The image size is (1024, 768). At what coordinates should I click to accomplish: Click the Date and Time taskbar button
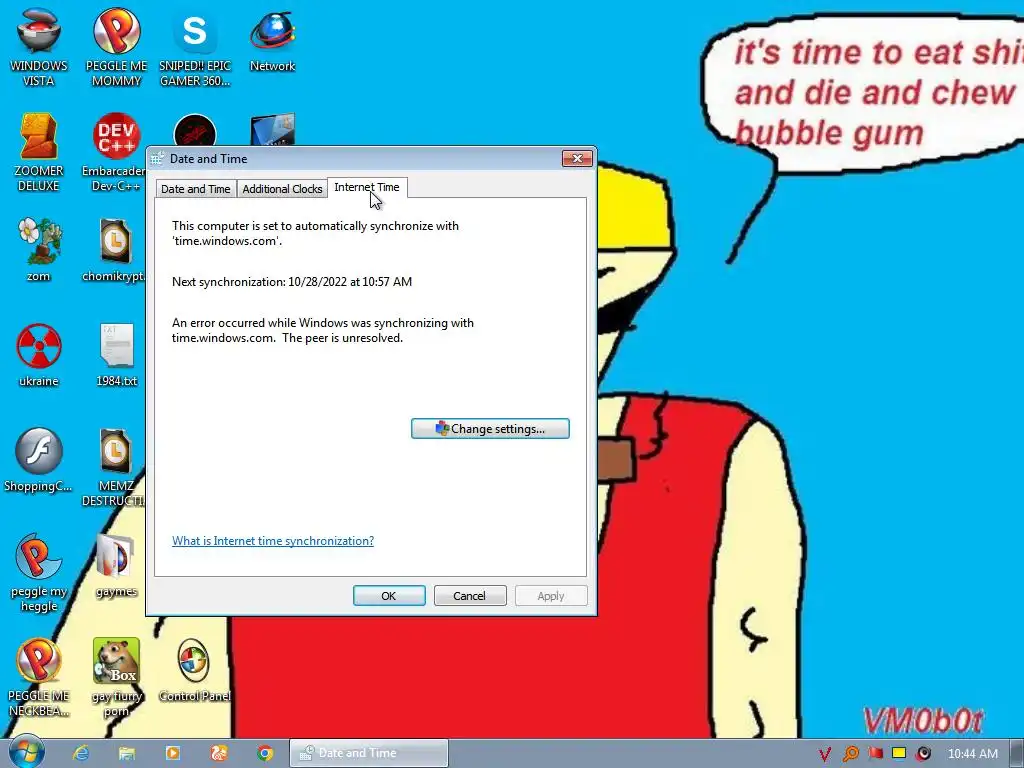[369, 753]
